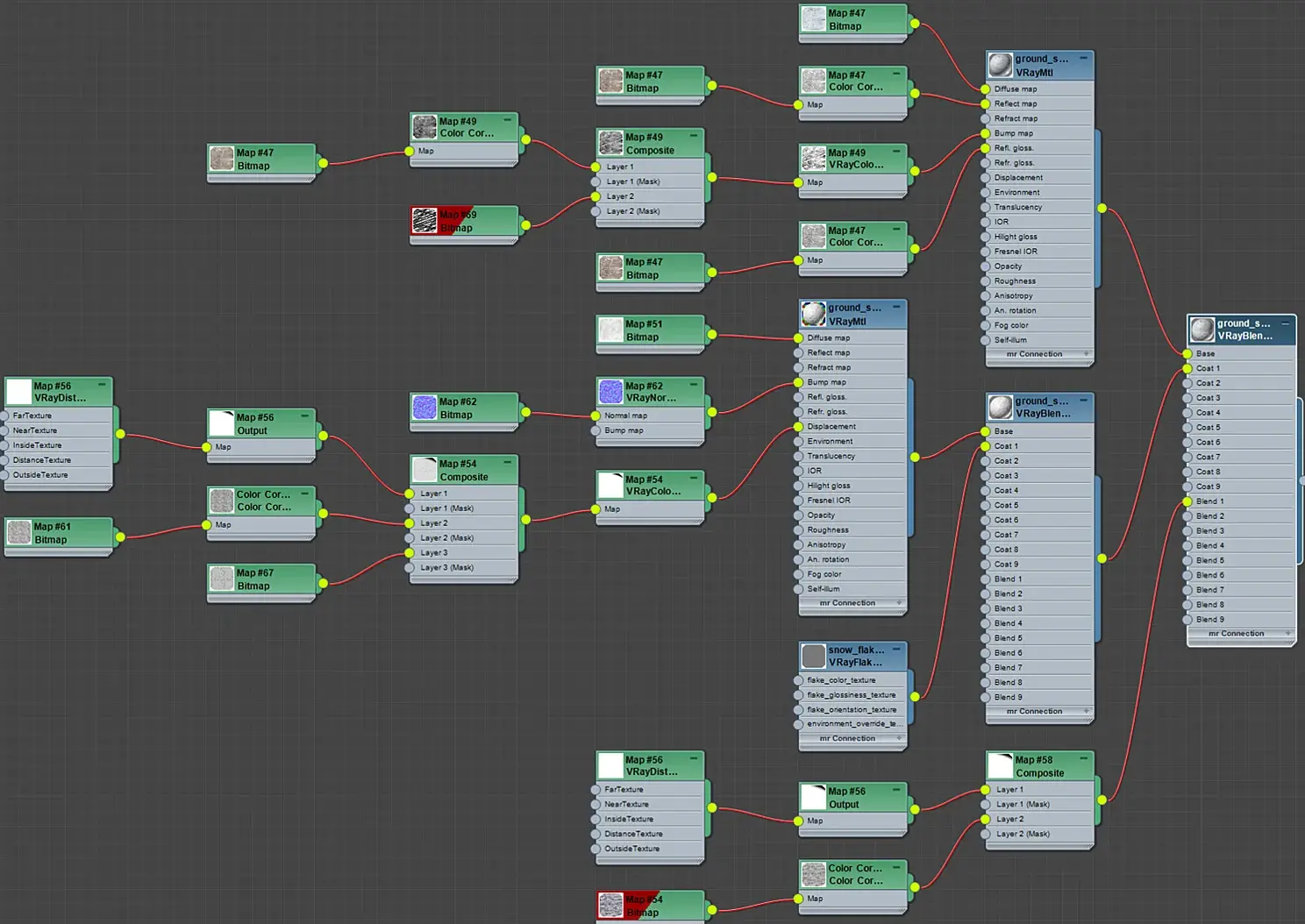The height and width of the screenshot is (924, 1305).
Task: Click the environment_override_te... slot
Action: tap(852, 724)
